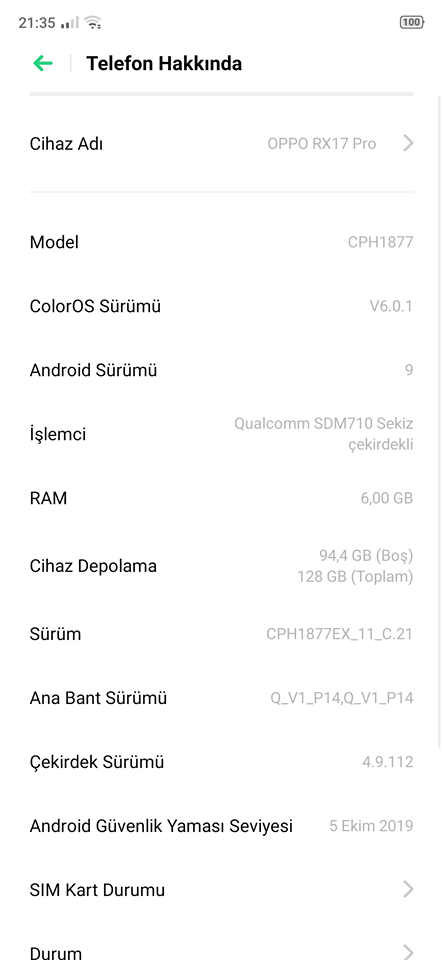Tap the 21:35 clock in status bar
443x960 pixels.
(37, 23)
